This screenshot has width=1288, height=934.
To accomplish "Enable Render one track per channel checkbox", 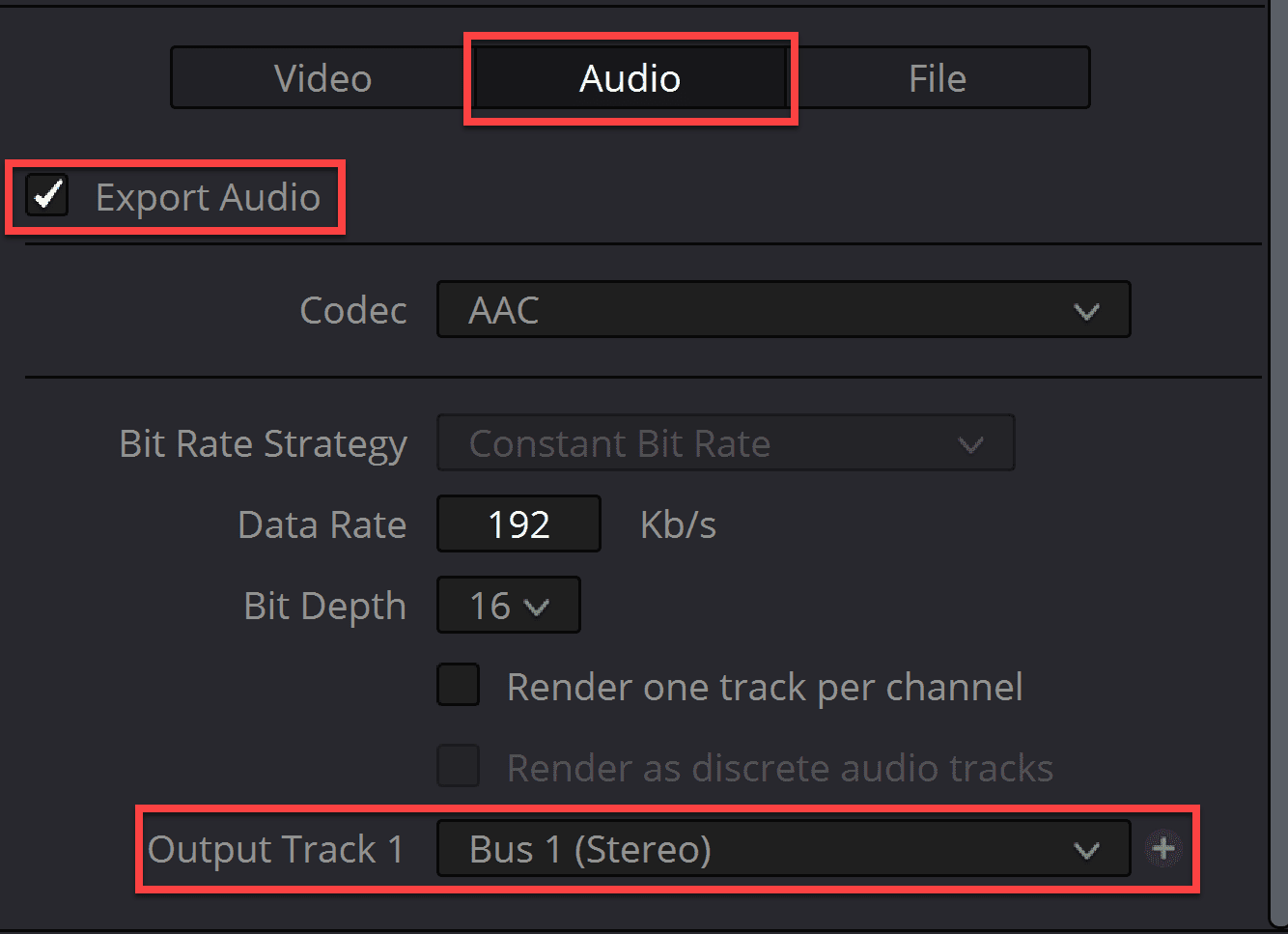I will [x=459, y=686].
